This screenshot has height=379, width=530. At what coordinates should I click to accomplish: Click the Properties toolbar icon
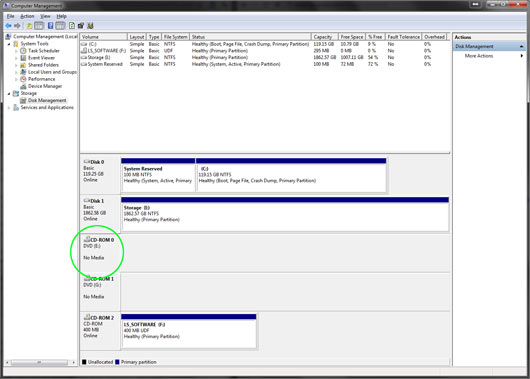pyautogui.click(x=81, y=26)
